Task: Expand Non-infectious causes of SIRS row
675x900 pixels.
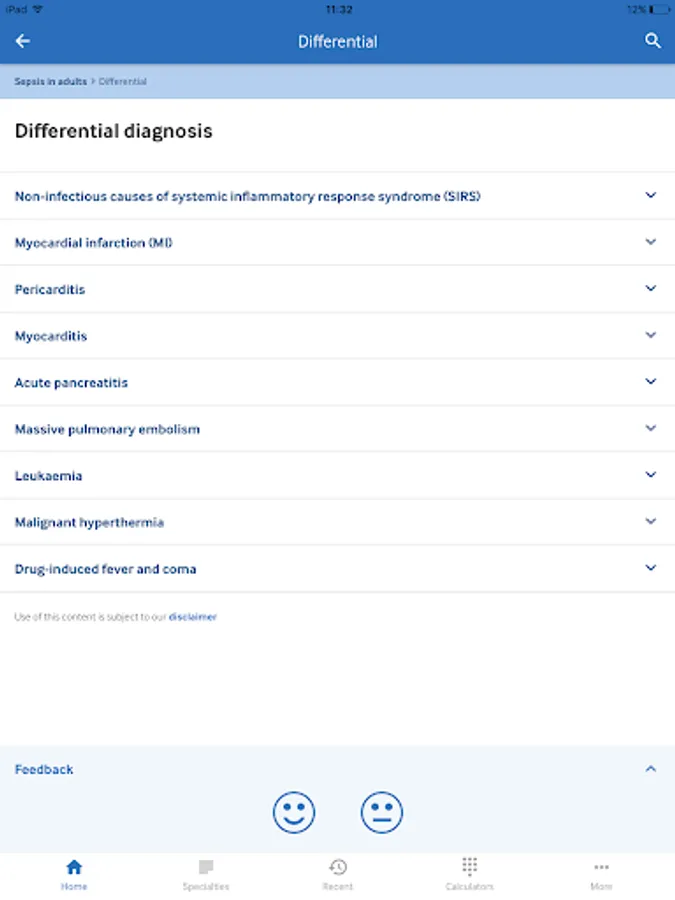Action: tap(650, 196)
